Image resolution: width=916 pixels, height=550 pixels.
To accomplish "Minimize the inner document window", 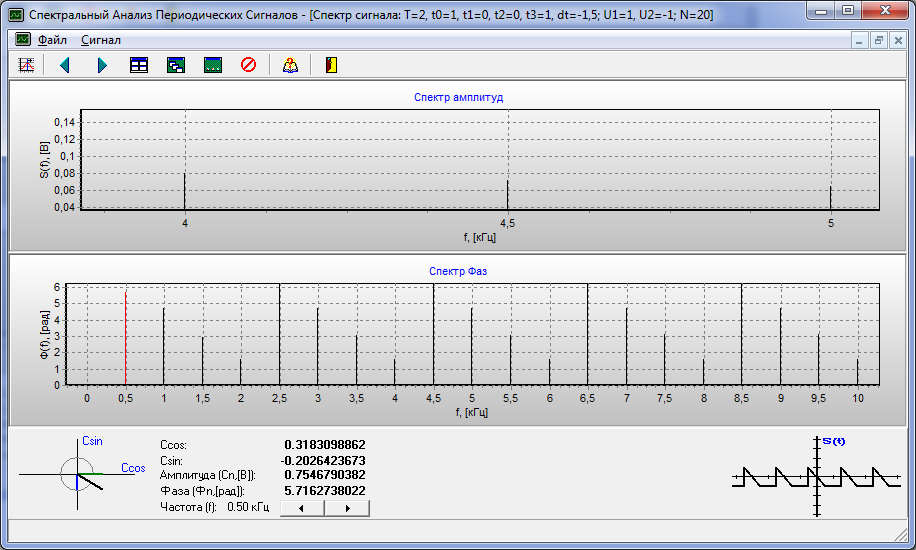I will [x=861, y=40].
